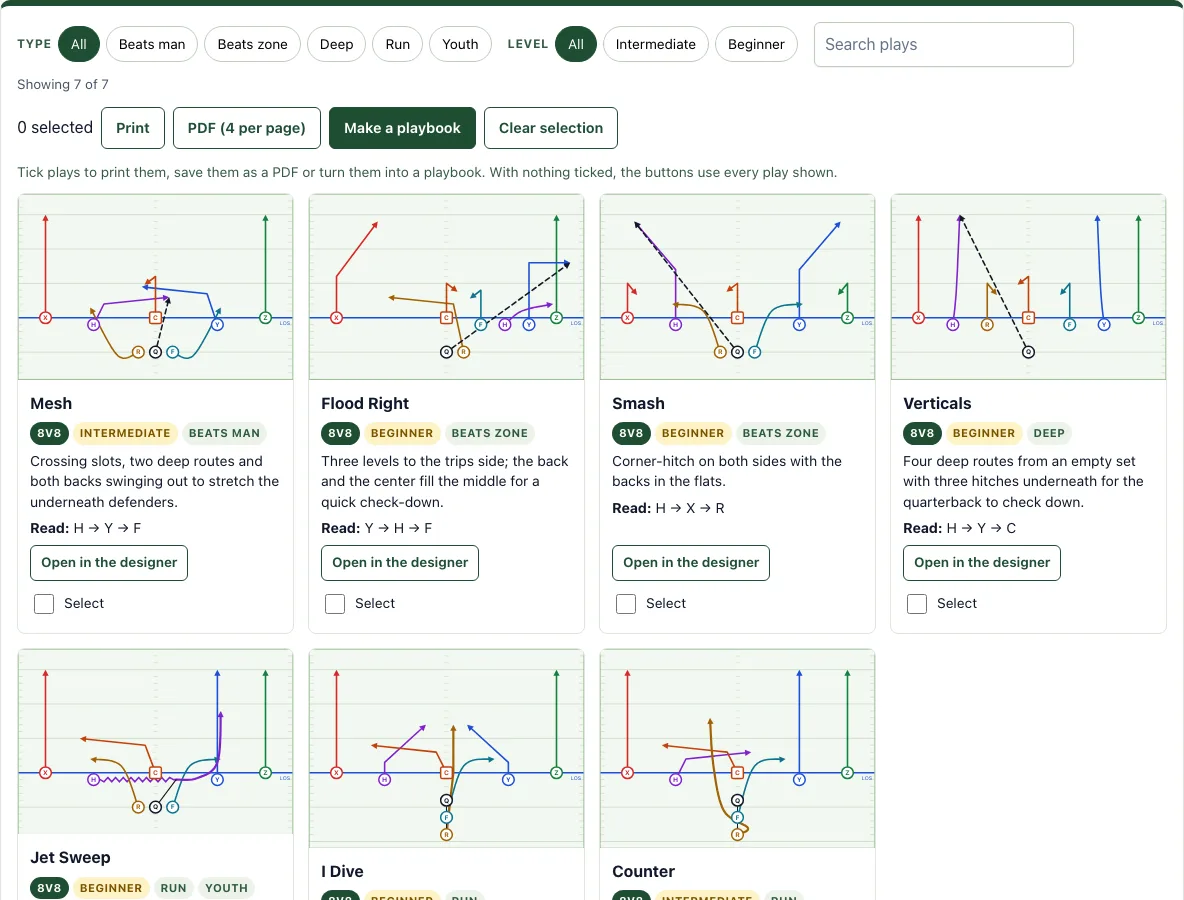Viewport: 1184px width, 900px height.
Task: Click the "0 selected" counter text
Action: point(55,128)
